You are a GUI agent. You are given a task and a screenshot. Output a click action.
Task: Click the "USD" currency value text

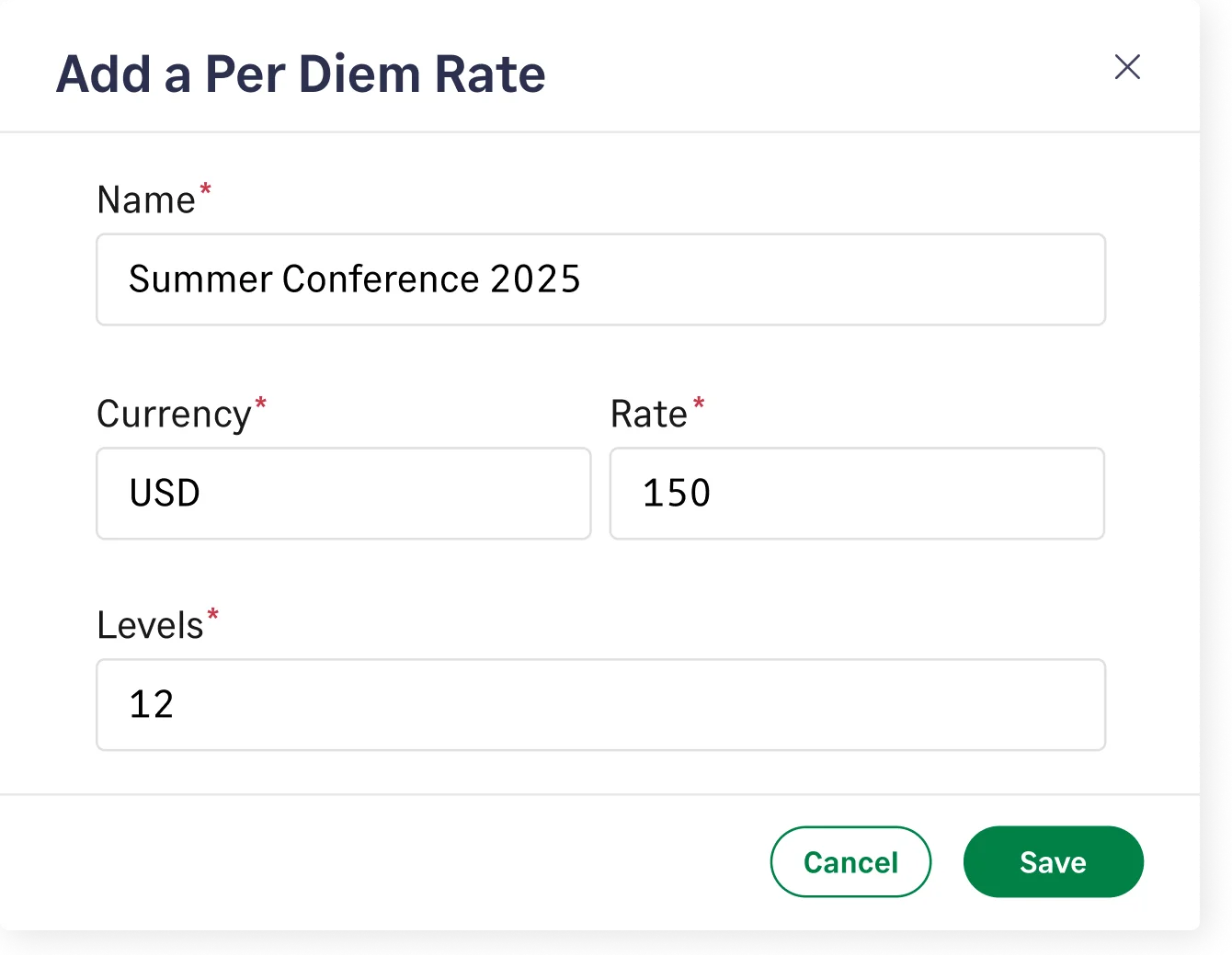pos(165,494)
